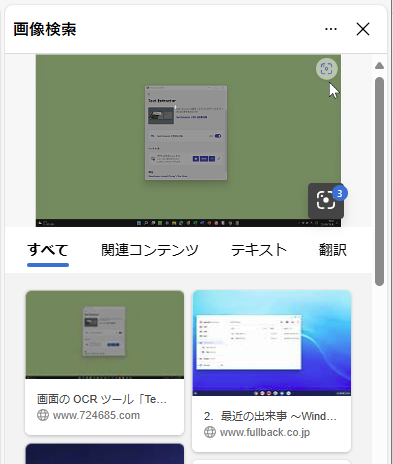Image resolution: width=393 pixels, height=464 pixels.
Task: Click the globe icon beside www.724685.com
Action: pos(43,415)
